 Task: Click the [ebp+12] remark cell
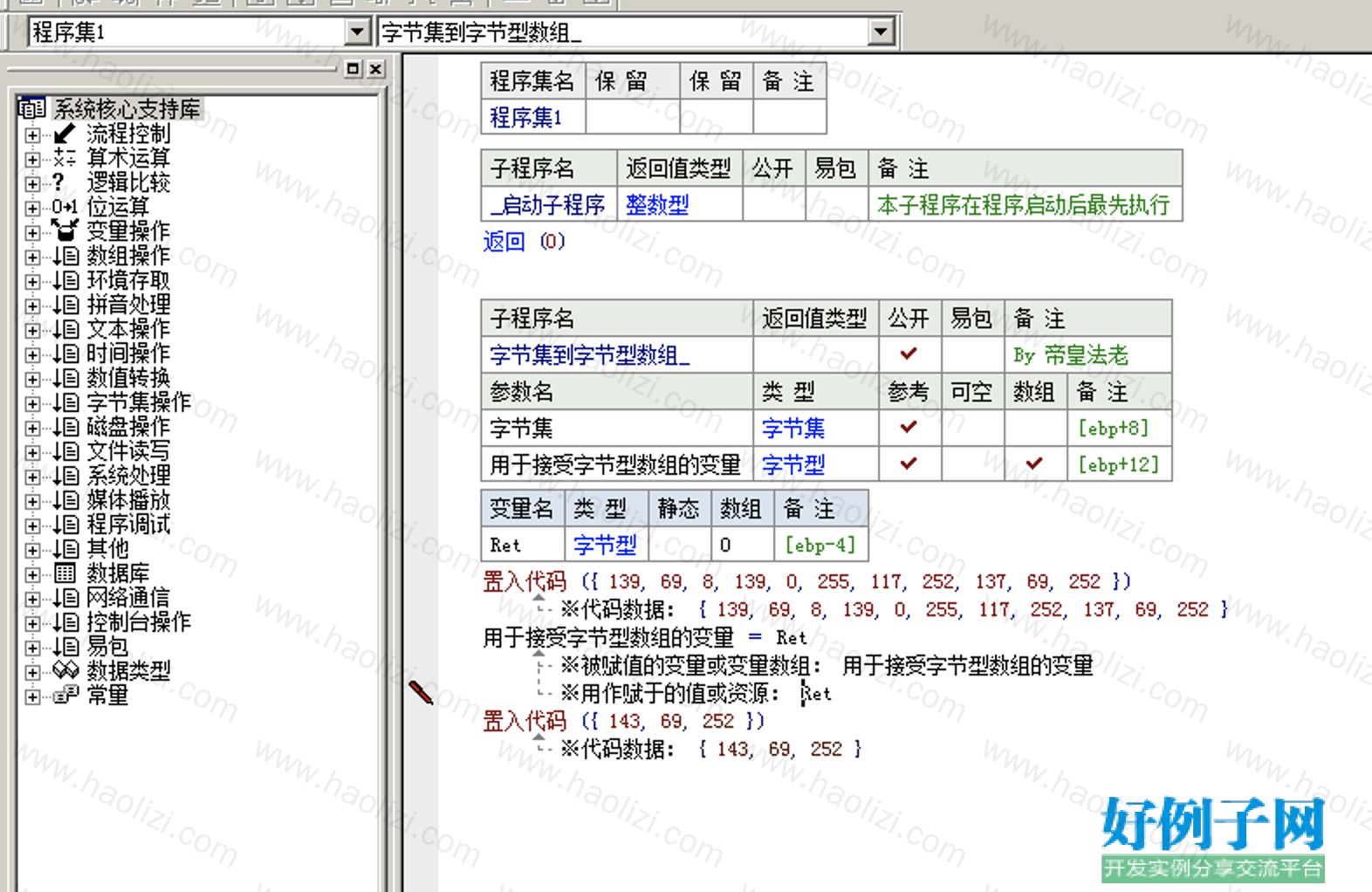(1119, 464)
